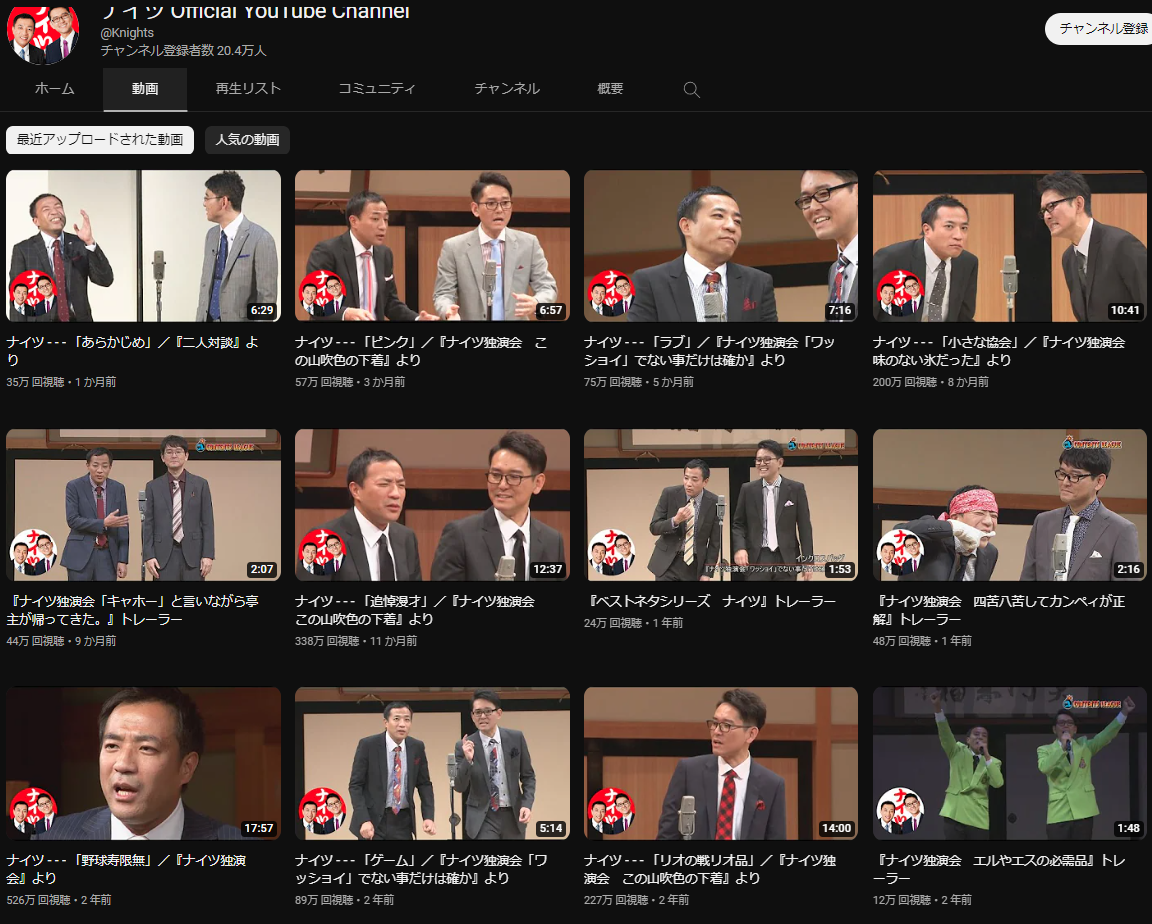Open the 14:00 リオの戦リオ品 video thumbnail
Image resolution: width=1152 pixels, height=924 pixels.
[721, 764]
